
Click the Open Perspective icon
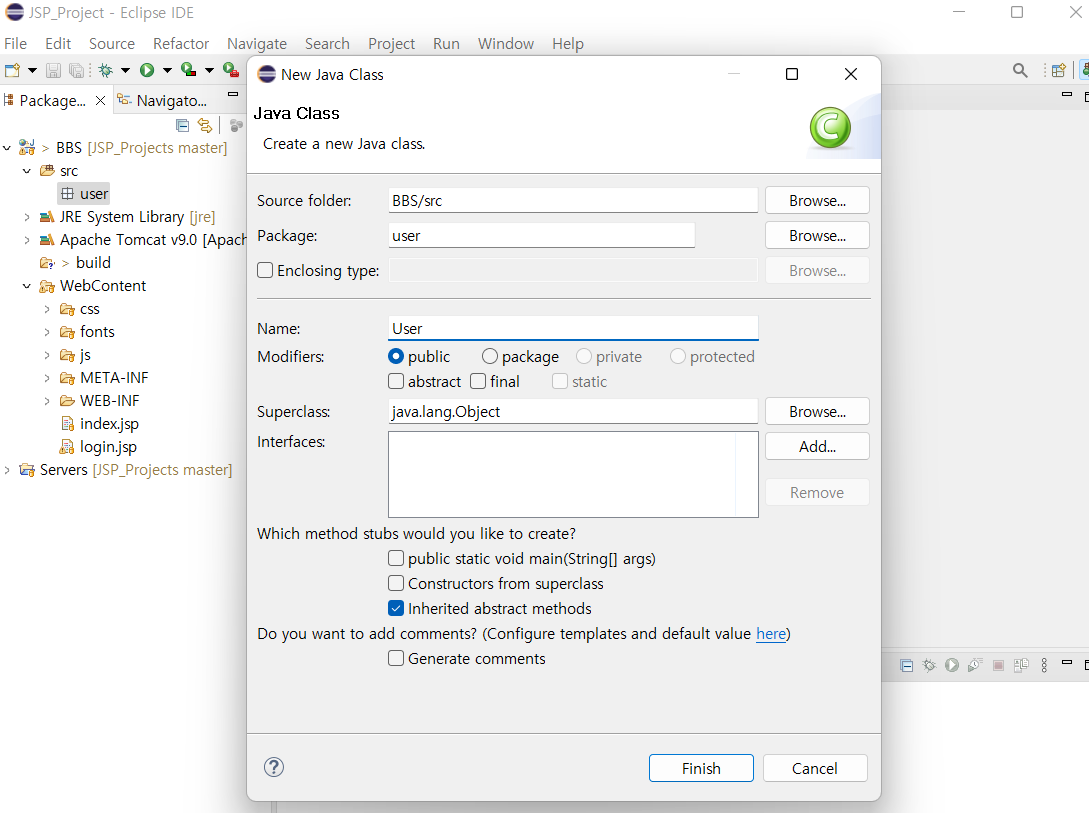tap(1058, 70)
